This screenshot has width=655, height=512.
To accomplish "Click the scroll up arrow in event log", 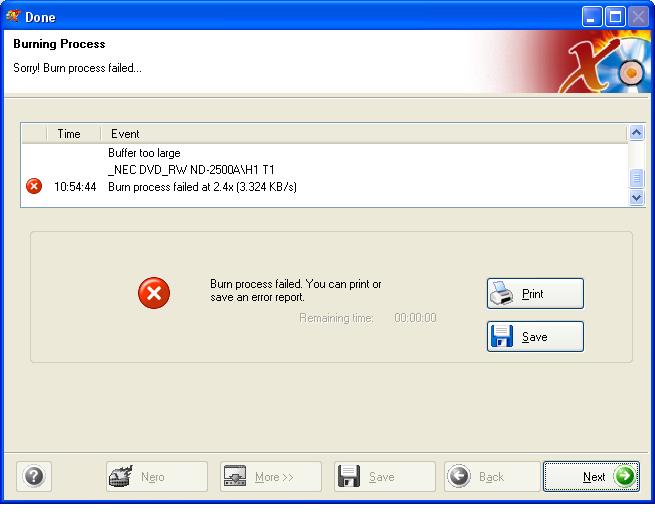I will click(636, 133).
